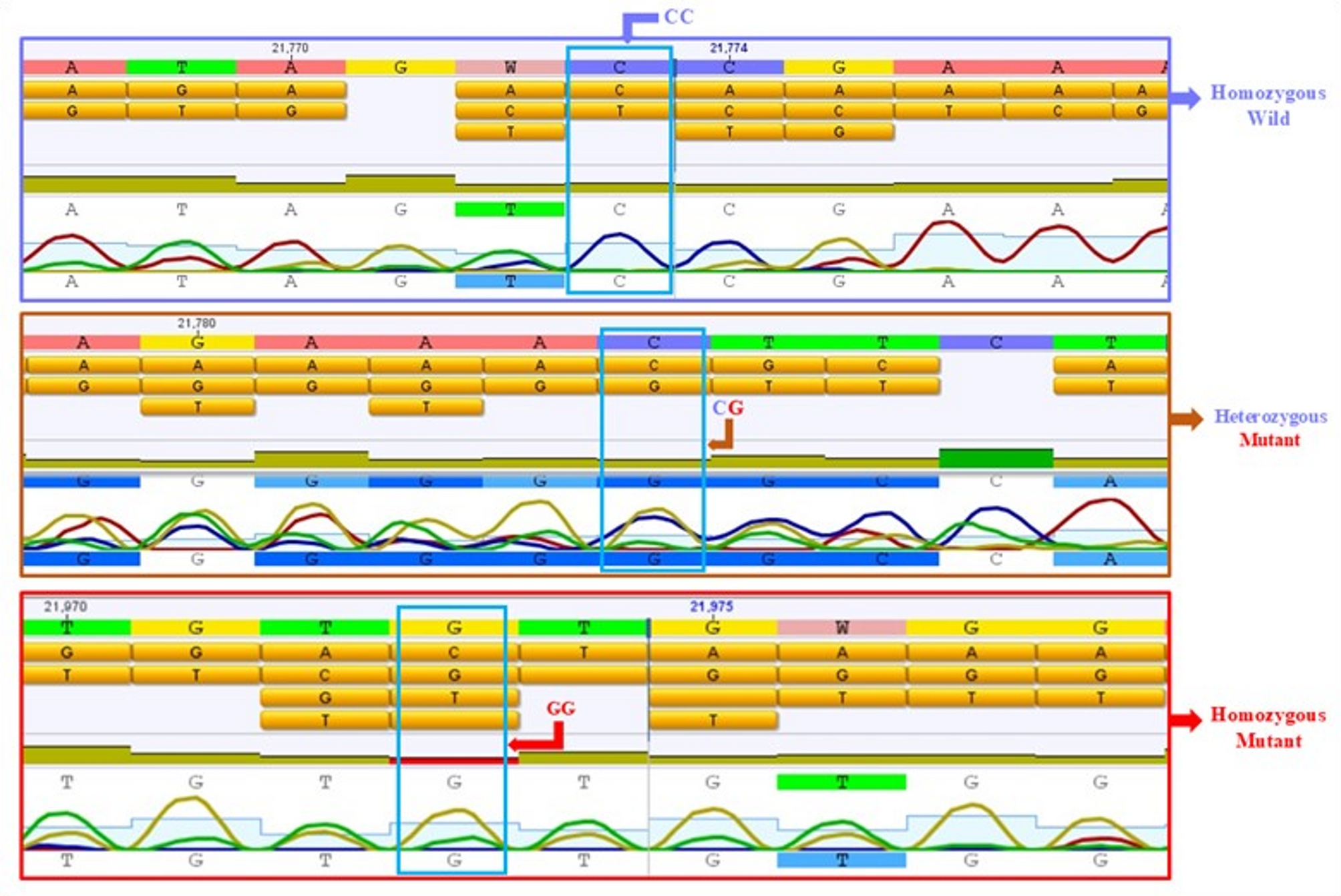Select position marker 21,780 in middle panel
This screenshot has height=896, width=1341.
click(196, 323)
